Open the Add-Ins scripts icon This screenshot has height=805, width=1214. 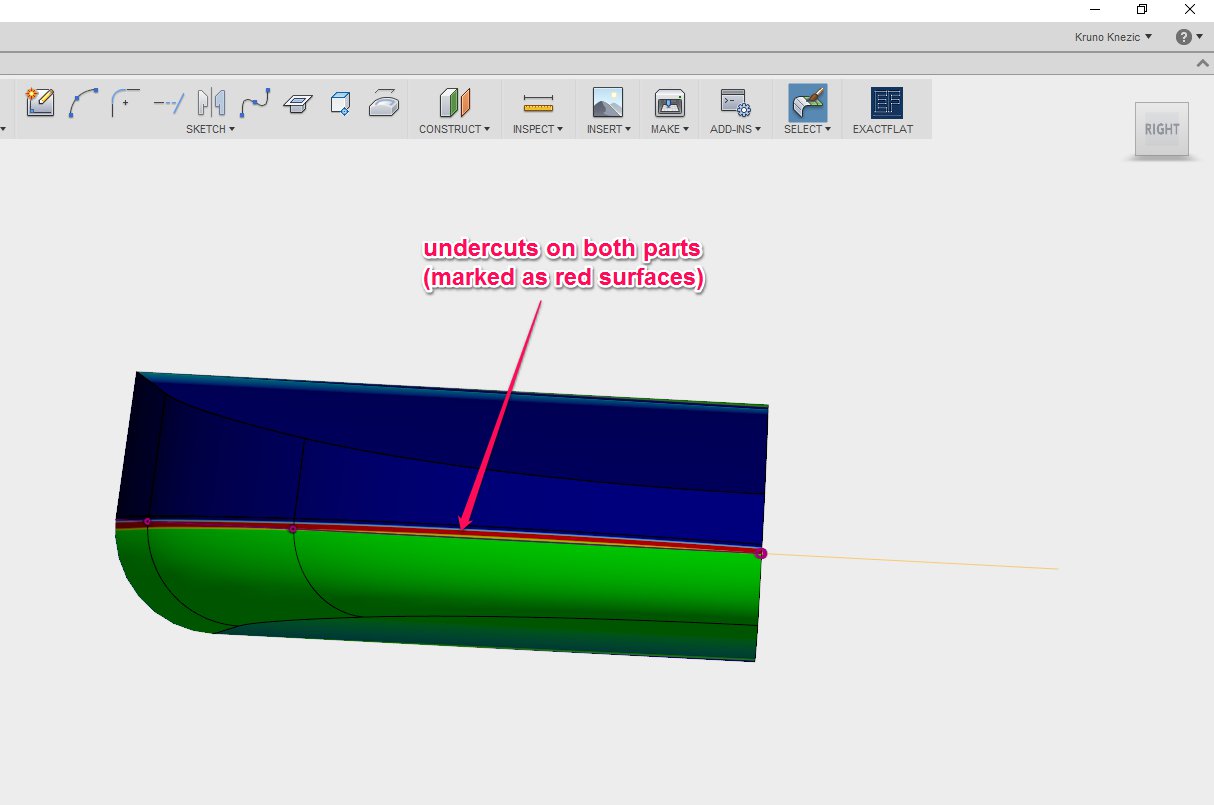click(734, 103)
